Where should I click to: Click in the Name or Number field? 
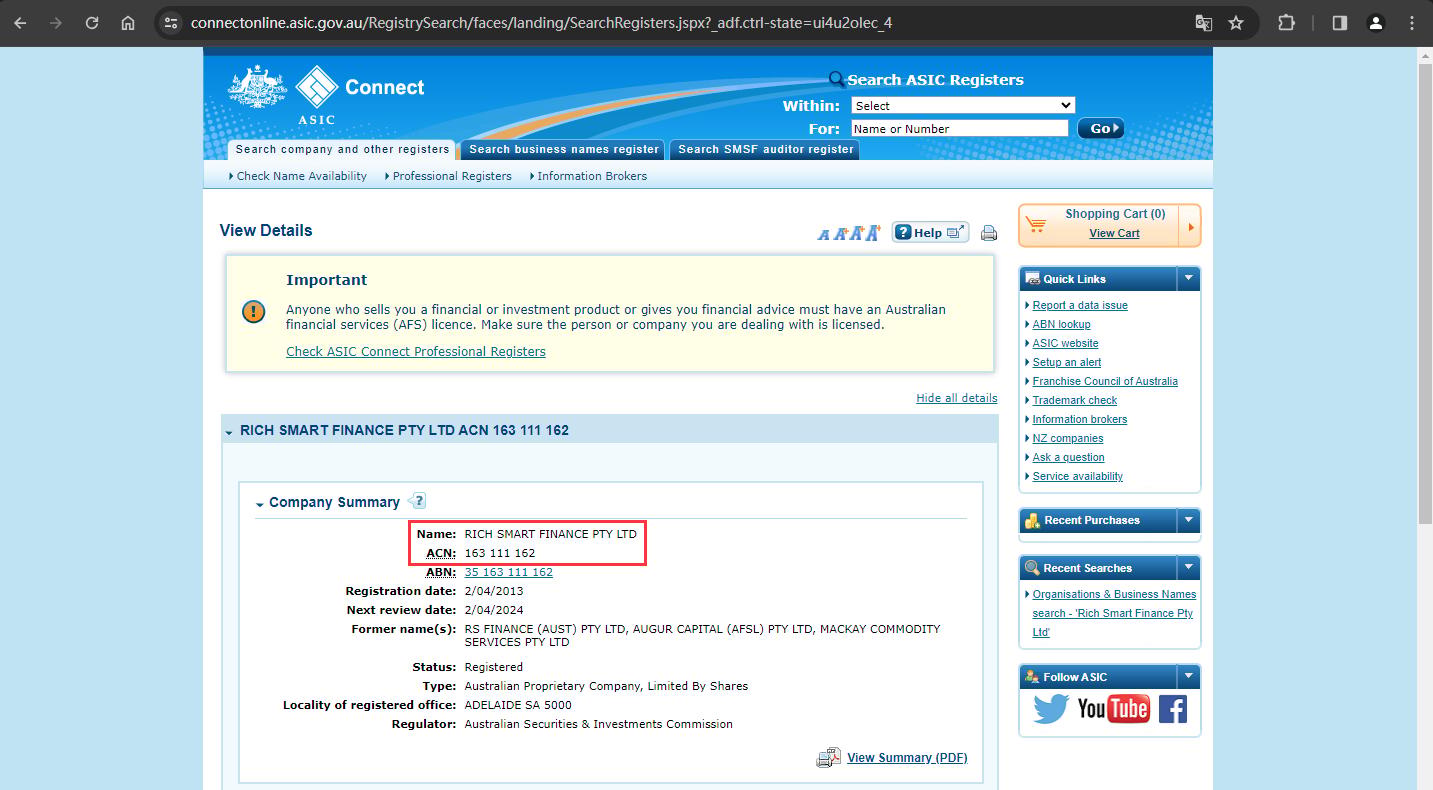point(960,128)
